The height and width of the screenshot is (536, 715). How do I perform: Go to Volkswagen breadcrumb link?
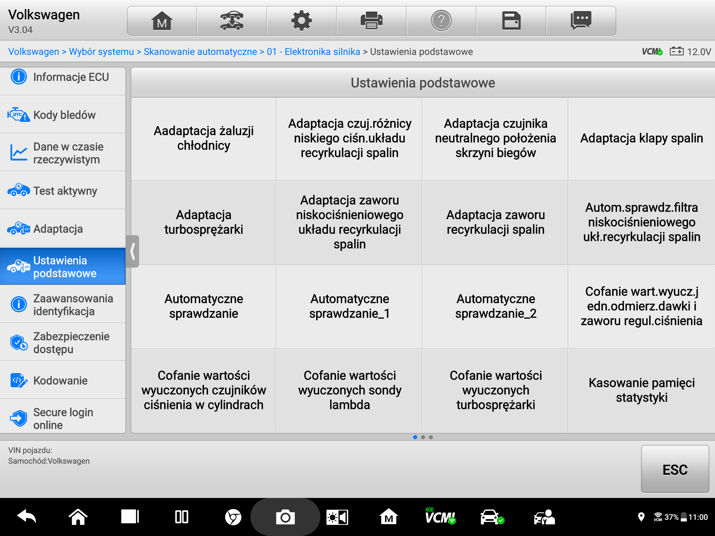[33, 52]
